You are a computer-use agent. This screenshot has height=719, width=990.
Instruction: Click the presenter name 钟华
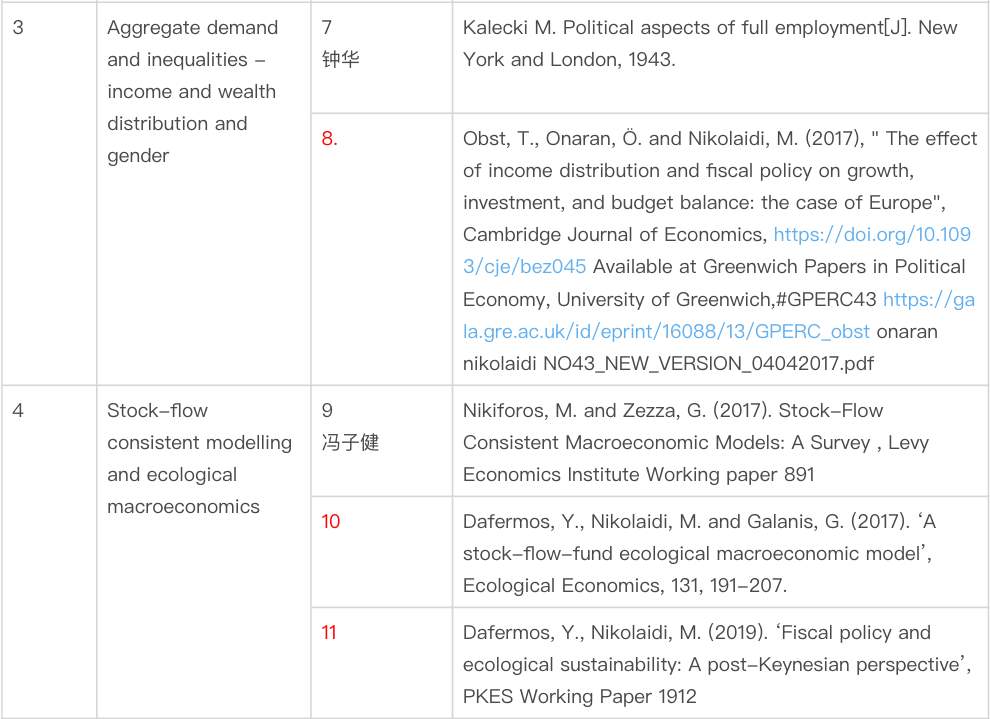(x=340, y=60)
